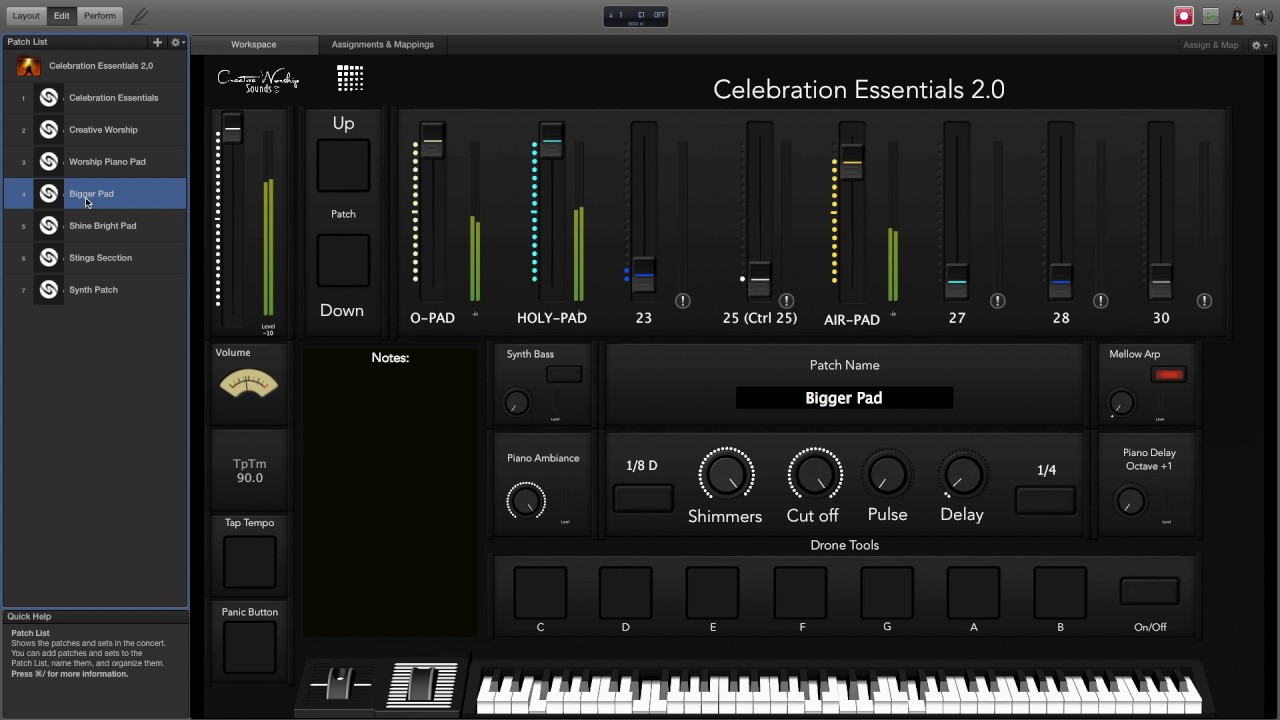Image resolution: width=1280 pixels, height=720 pixels.
Task: Toggle the B drone pad
Action: (1060, 593)
